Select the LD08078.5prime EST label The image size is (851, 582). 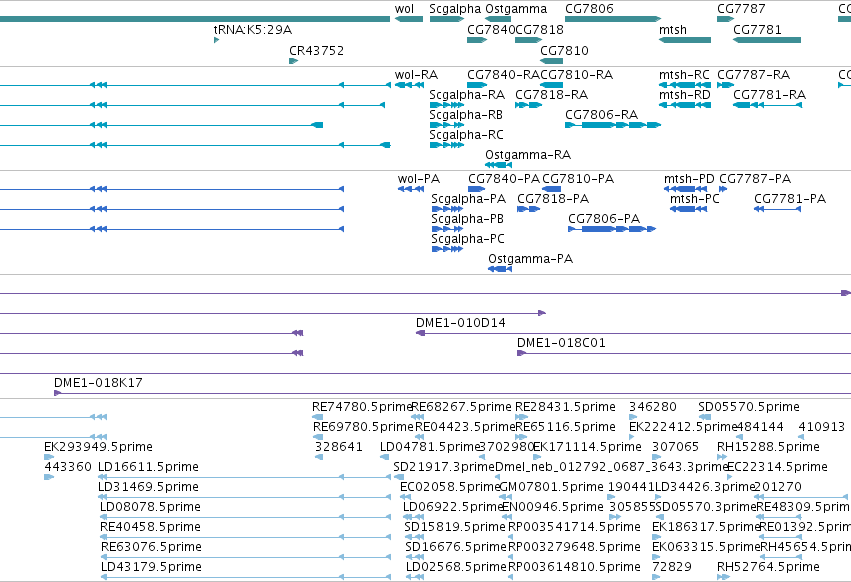point(150,508)
